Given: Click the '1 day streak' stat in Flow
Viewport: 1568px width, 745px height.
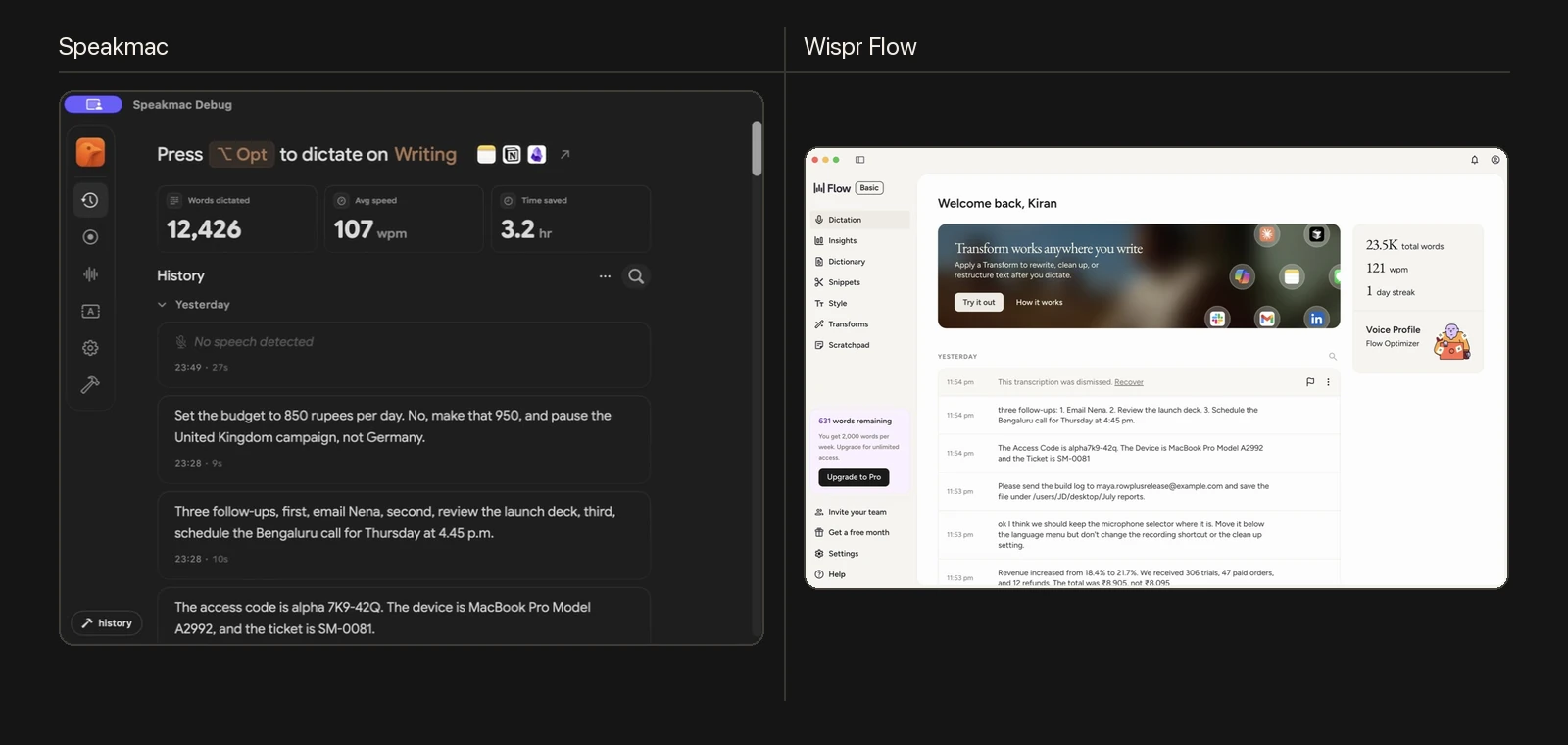Looking at the screenshot, I should coord(1391,292).
